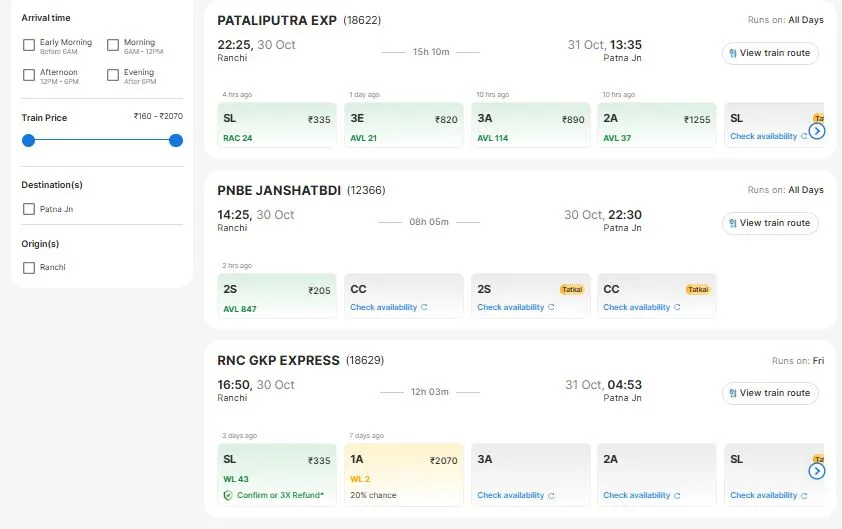Tick the Morning 6AM-12PM arrival checkbox
The image size is (842, 529).
[x=113, y=45]
